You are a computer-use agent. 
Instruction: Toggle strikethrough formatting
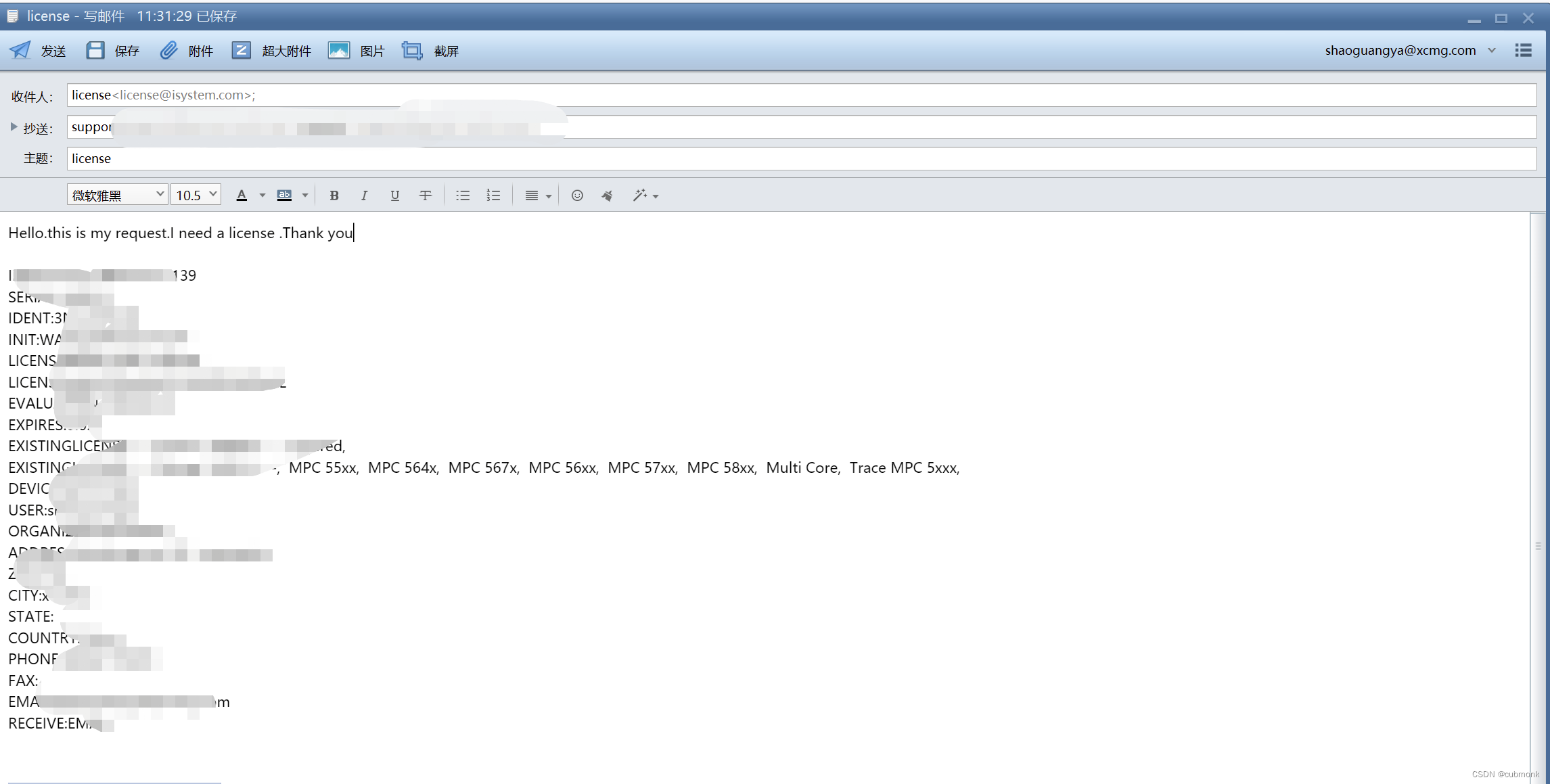point(426,195)
